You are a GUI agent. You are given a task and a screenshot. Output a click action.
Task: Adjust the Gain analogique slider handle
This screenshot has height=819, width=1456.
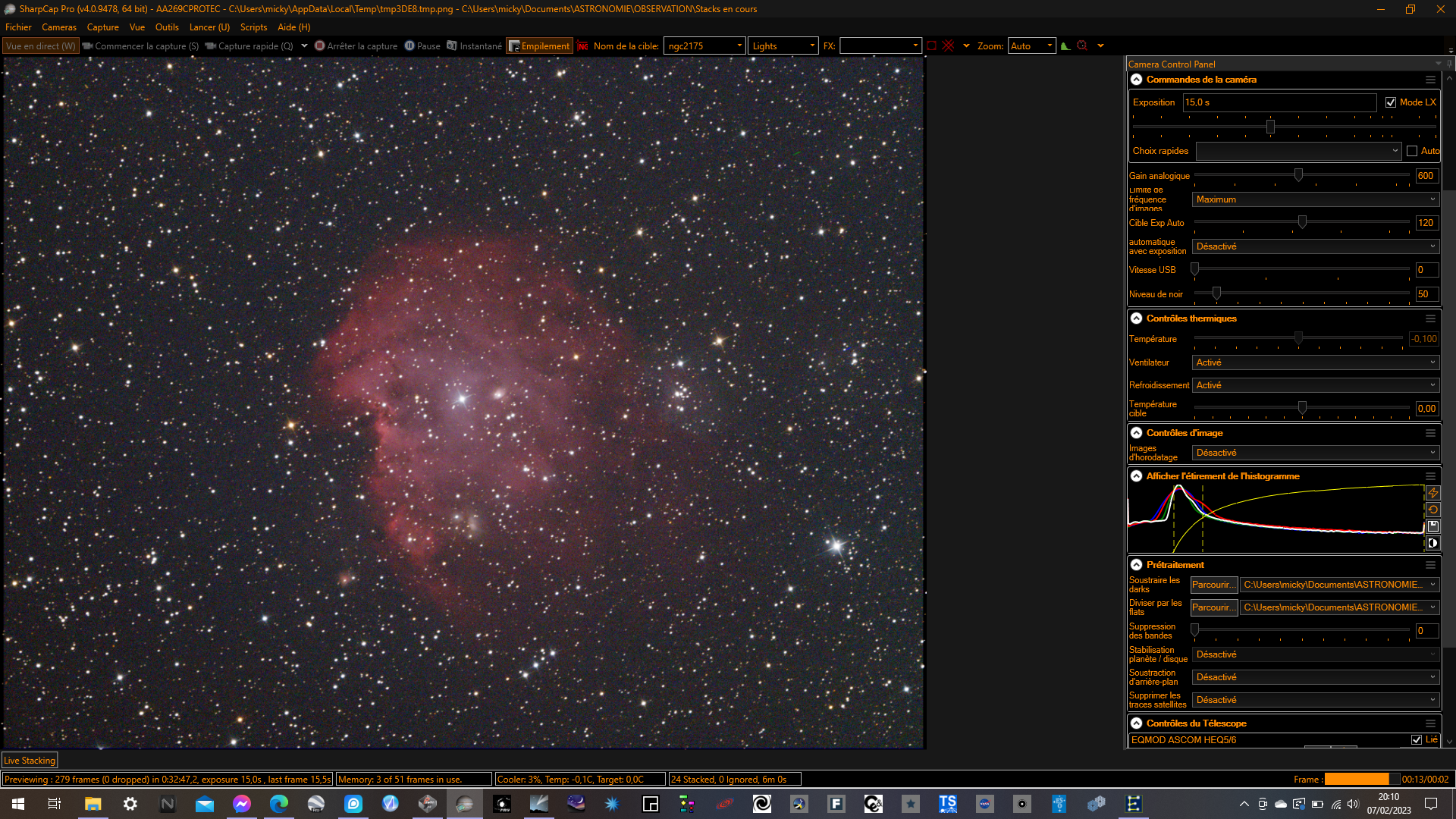pyautogui.click(x=1298, y=175)
